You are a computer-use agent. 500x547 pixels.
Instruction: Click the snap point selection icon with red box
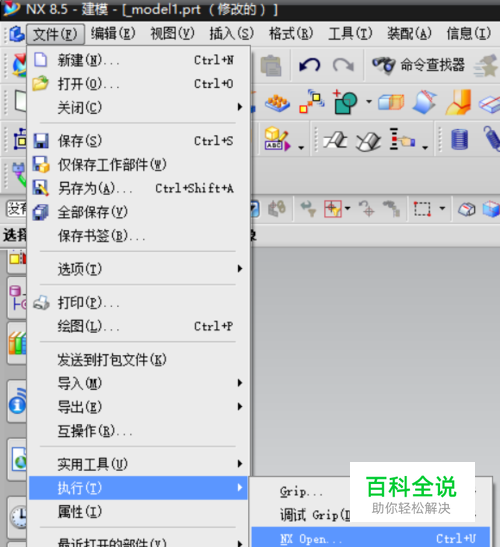point(333,209)
